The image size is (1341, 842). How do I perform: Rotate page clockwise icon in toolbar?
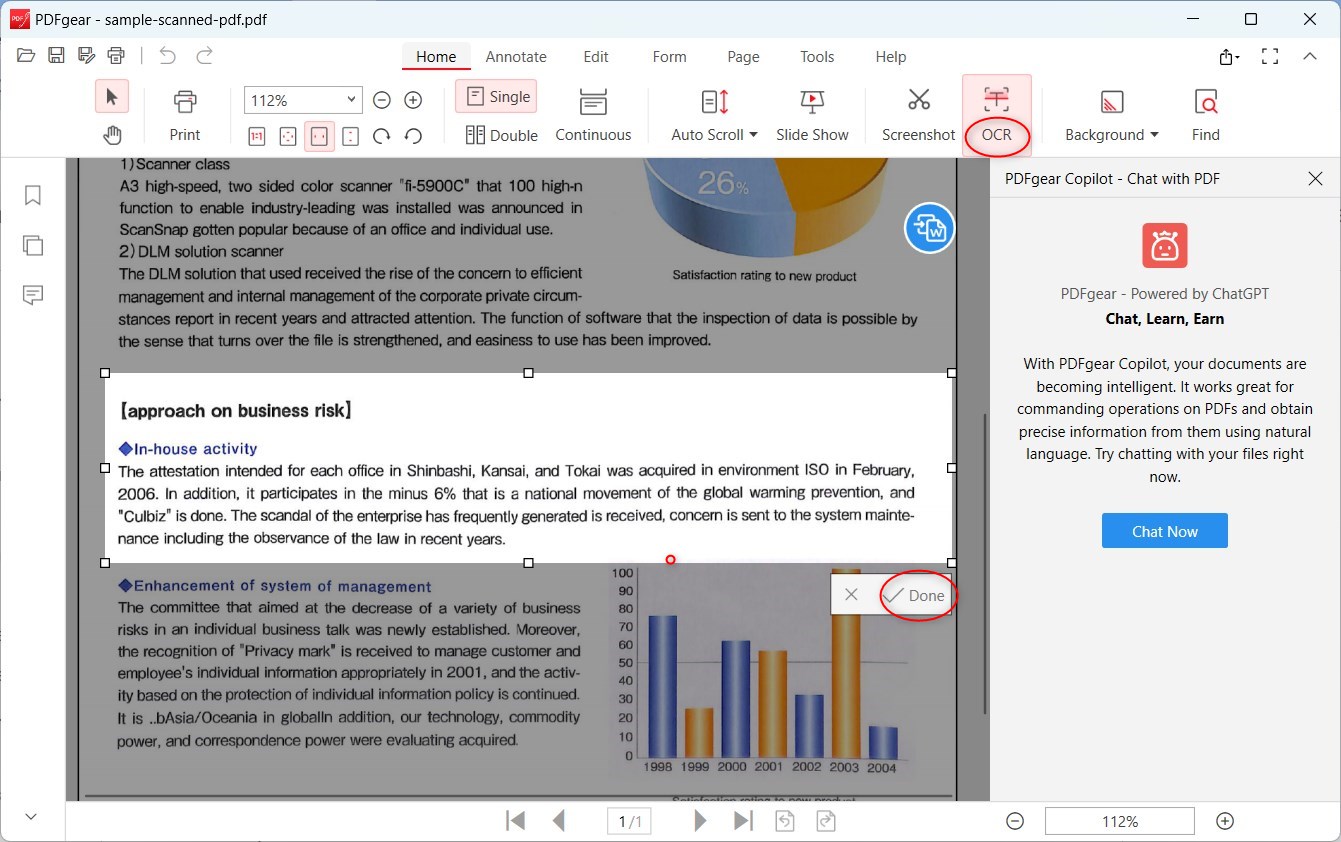tap(381, 136)
